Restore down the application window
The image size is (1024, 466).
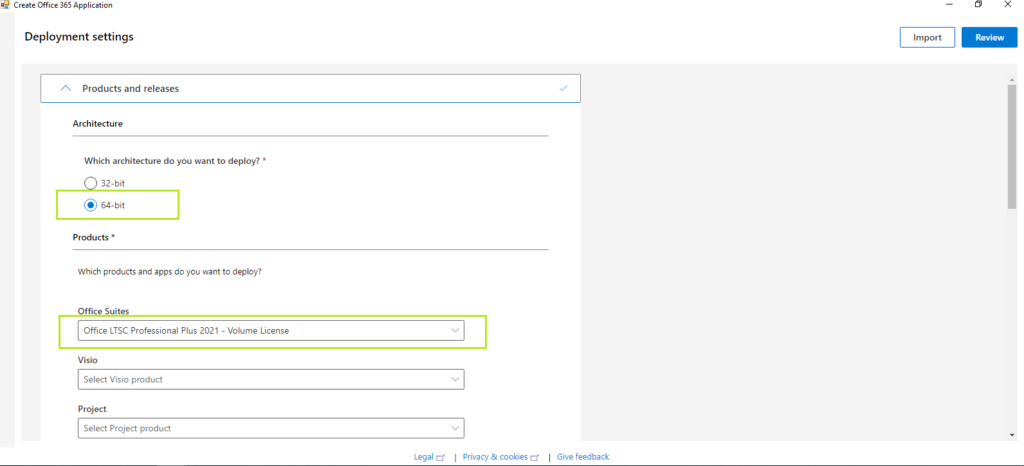tap(978, 5)
